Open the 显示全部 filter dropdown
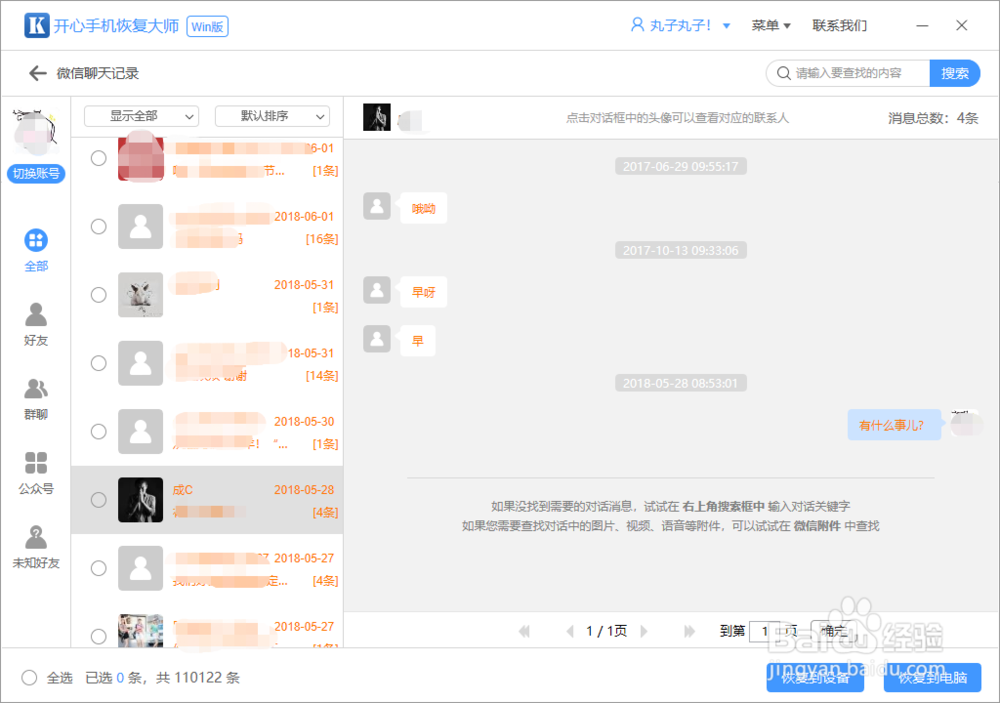1000x703 pixels. 140,116
